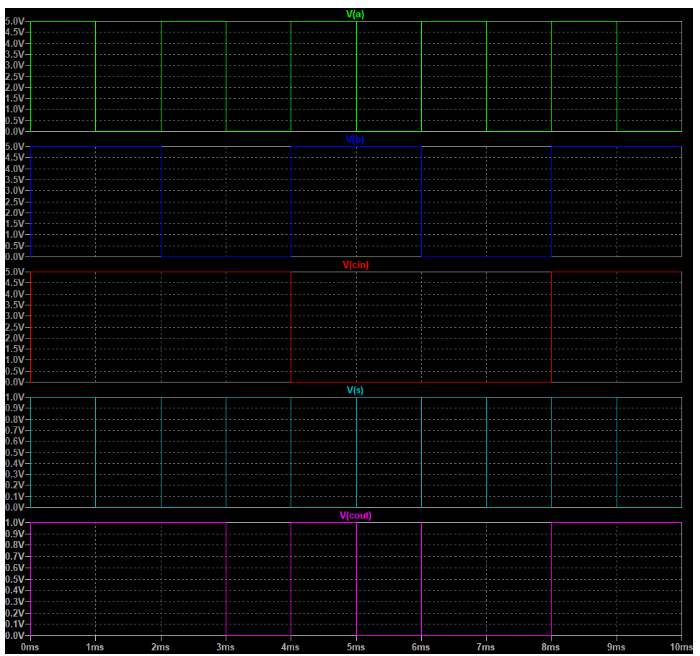700x656 pixels.
Task: Click the 0.7V label in V(s) pane
Action: pos(15,430)
